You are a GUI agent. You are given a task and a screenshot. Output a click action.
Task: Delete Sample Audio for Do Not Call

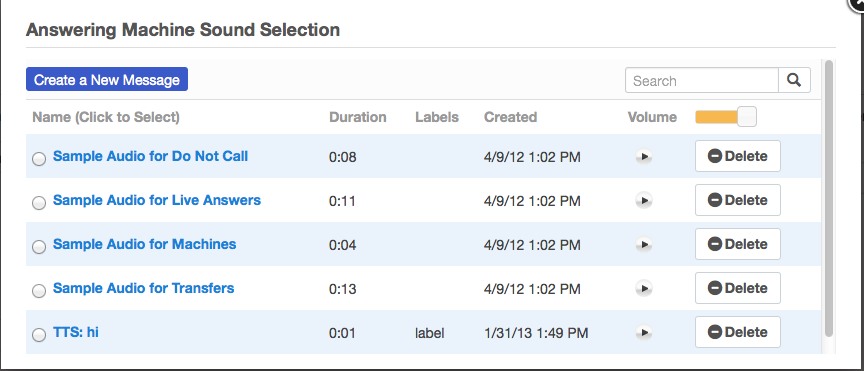738,156
